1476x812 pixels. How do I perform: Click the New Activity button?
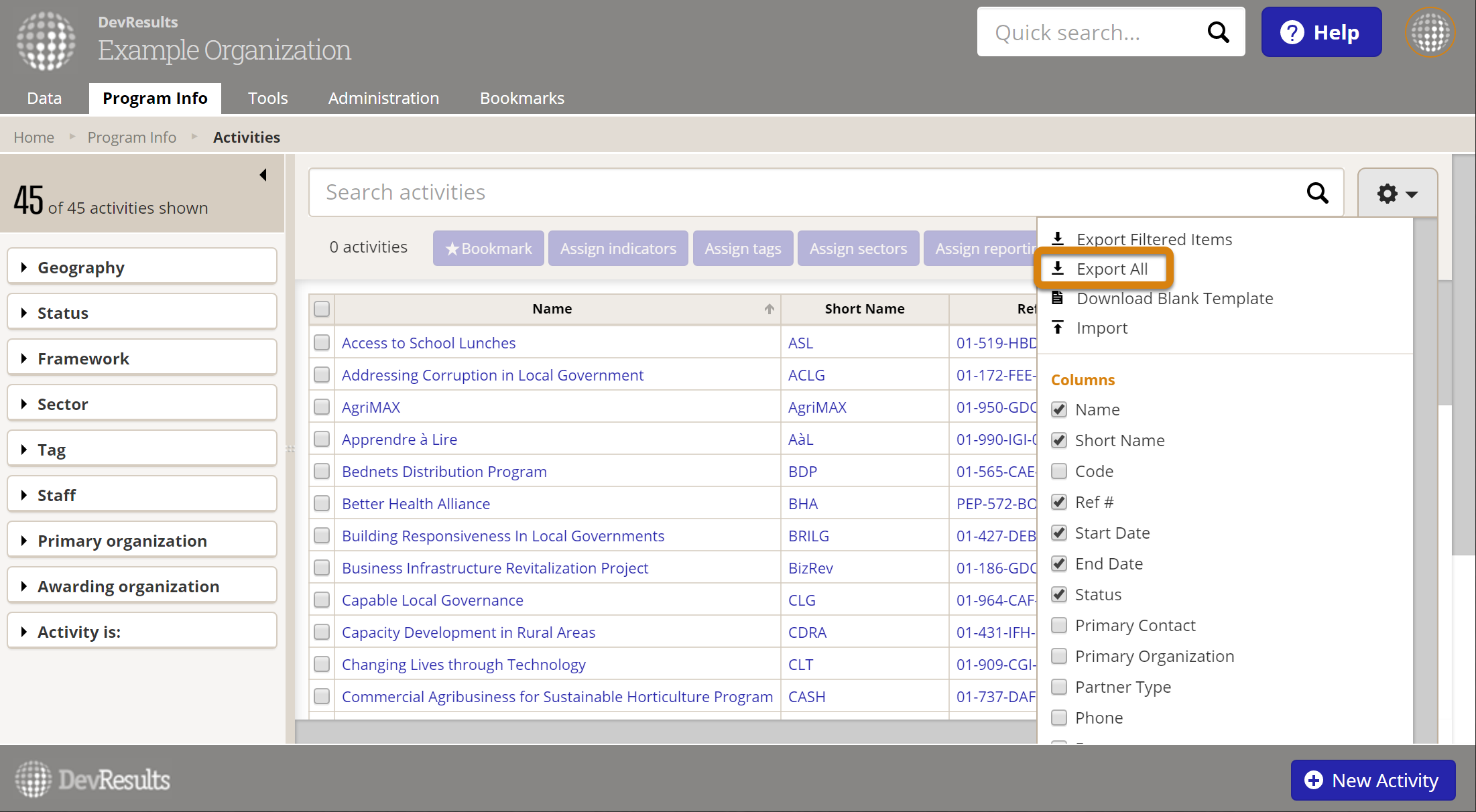click(1372, 780)
